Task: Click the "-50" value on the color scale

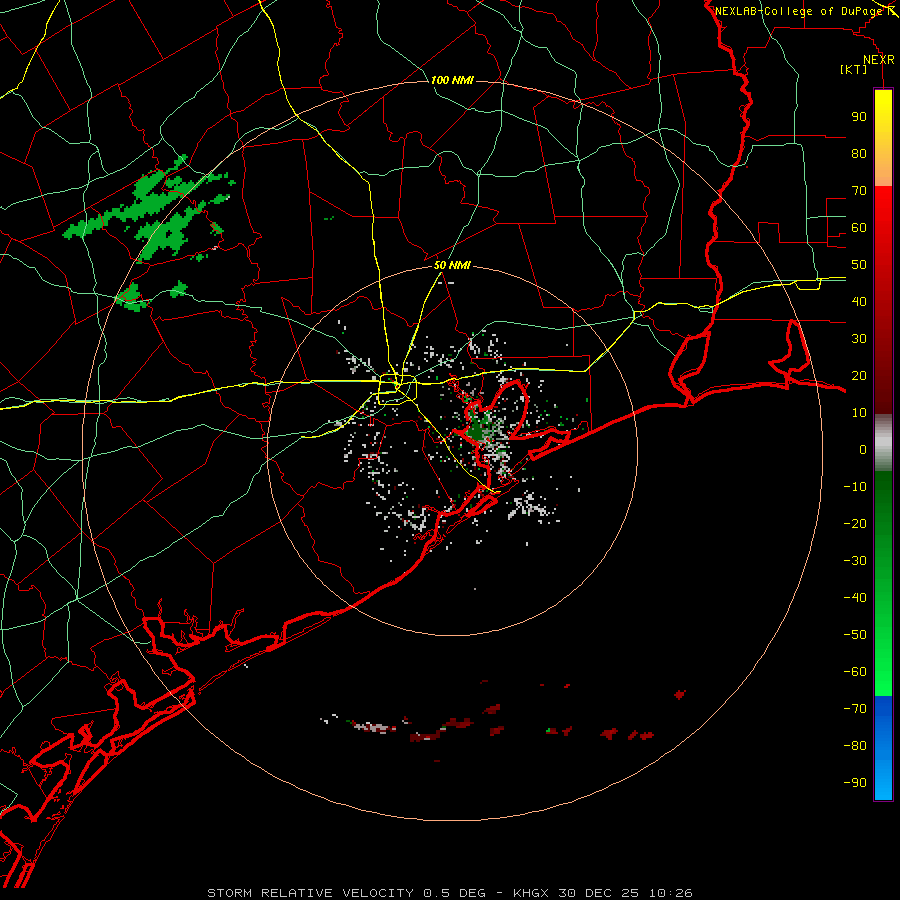Action: [x=855, y=635]
